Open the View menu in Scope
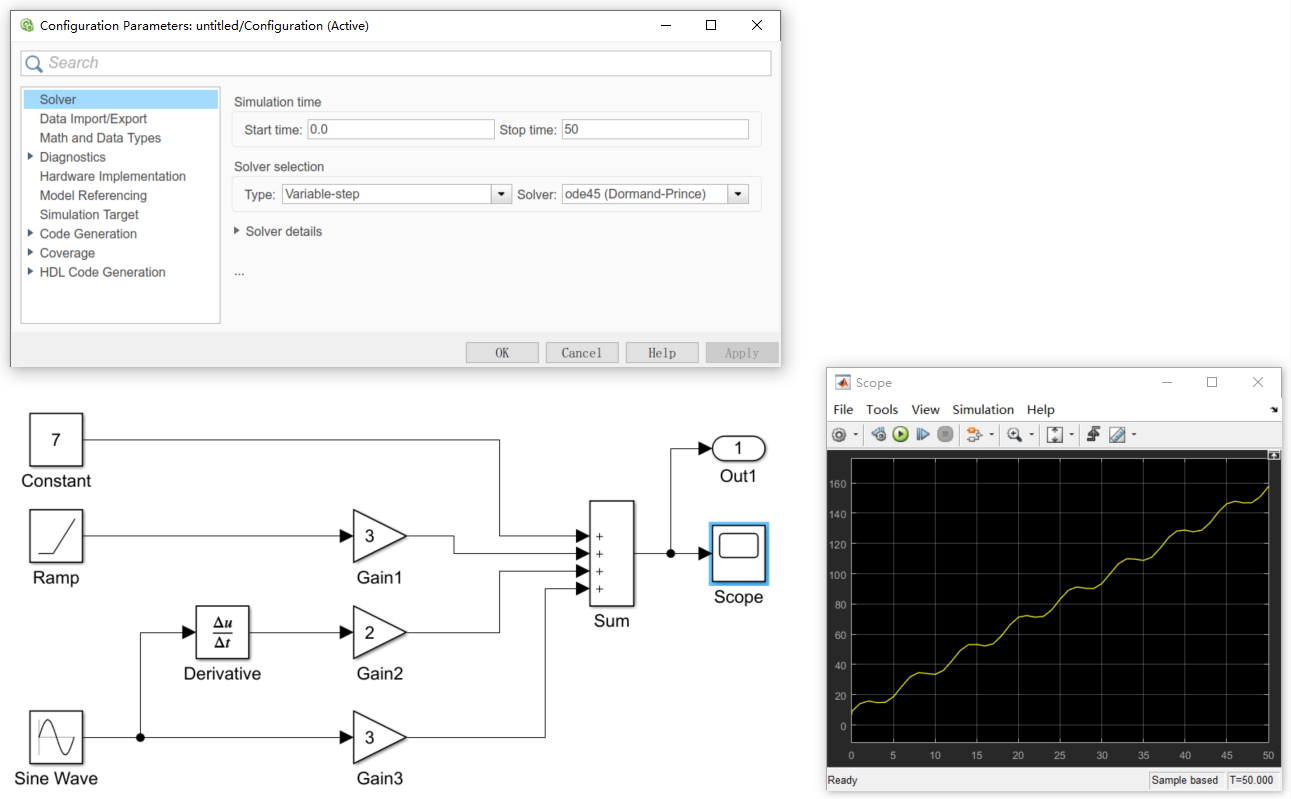Screen dimensions: 1291x799 [925, 409]
